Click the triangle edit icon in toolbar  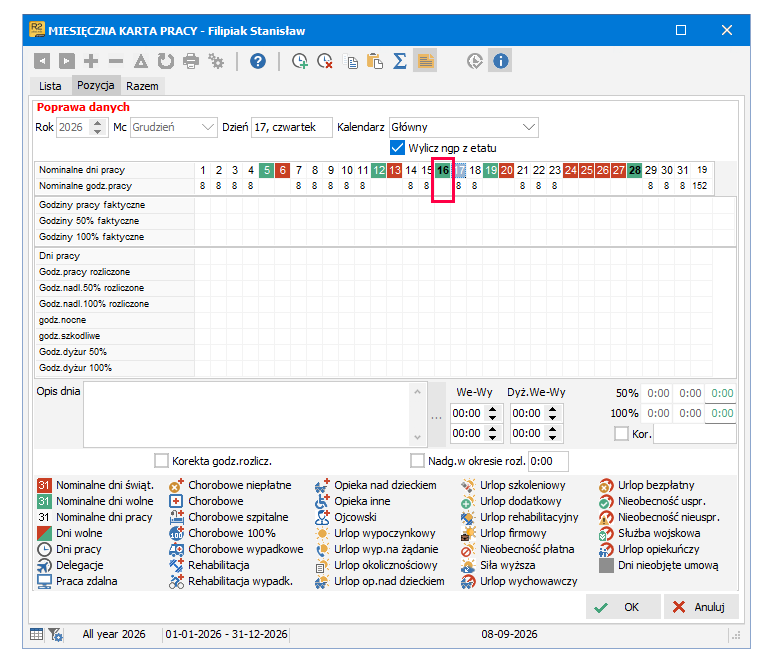coord(141,61)
